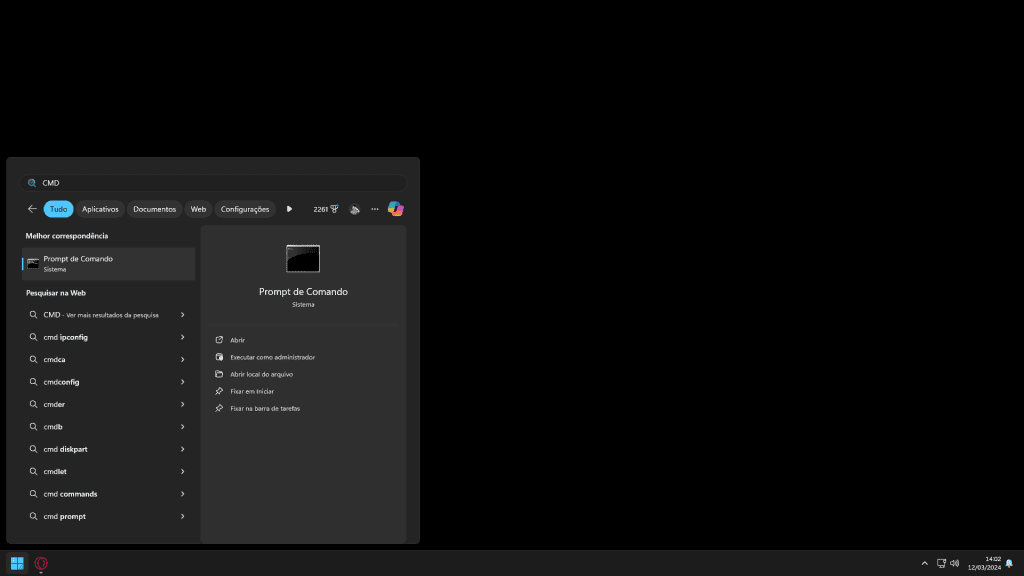
Task: Select cmdlet web suggestion
Action: pos(108,472)
